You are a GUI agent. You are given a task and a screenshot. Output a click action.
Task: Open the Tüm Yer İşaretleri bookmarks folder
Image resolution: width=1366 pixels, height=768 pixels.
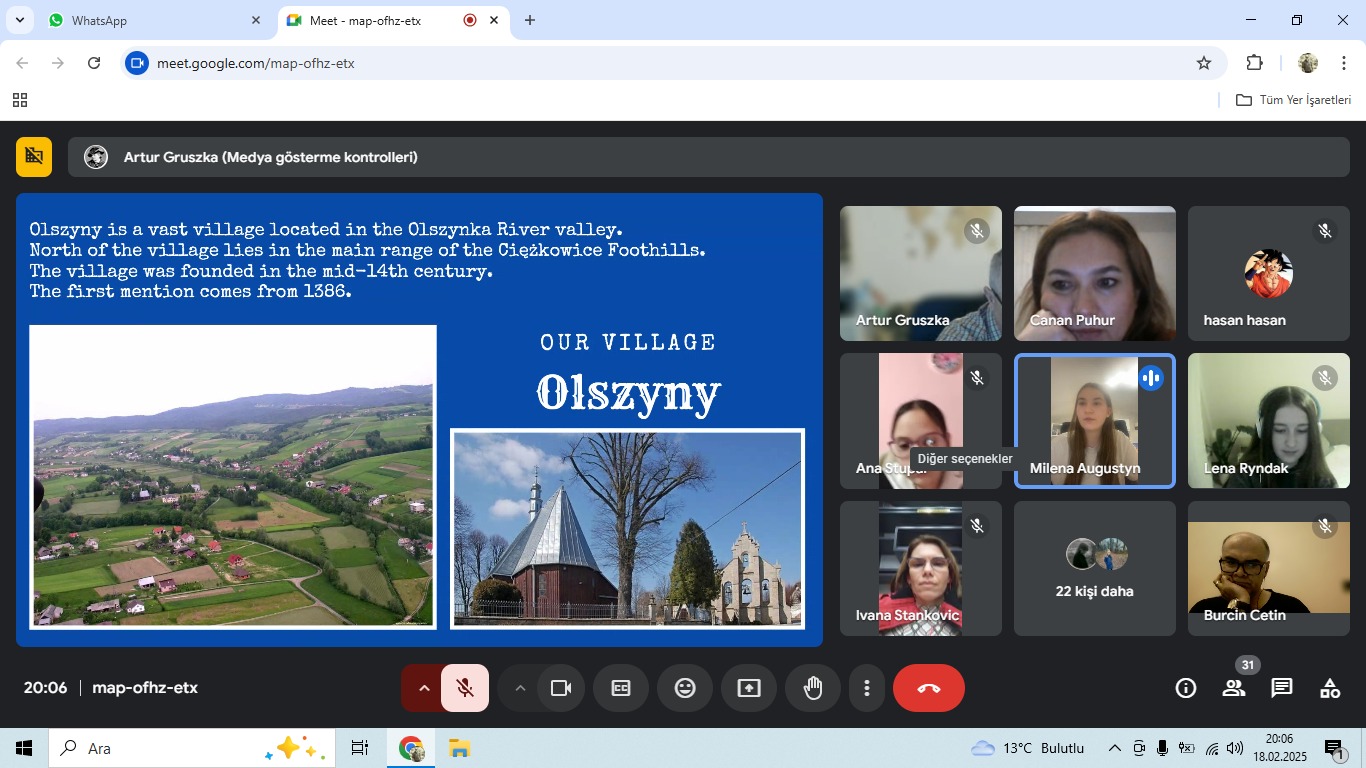point(1293,100)
